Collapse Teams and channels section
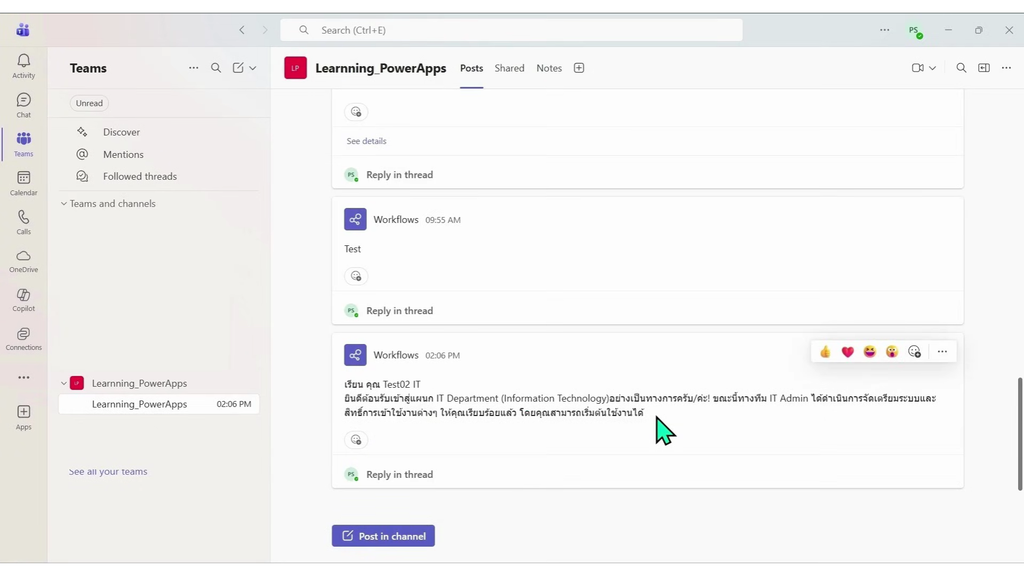The image size is (1024, 576). click(63, 204)
